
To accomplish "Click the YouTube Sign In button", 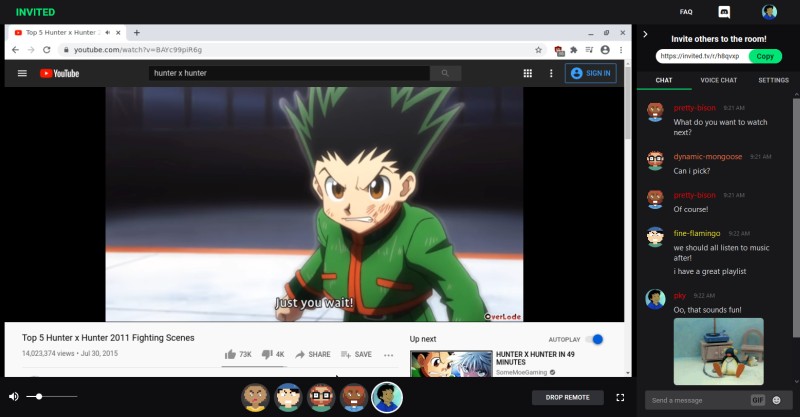I will 590,73.
